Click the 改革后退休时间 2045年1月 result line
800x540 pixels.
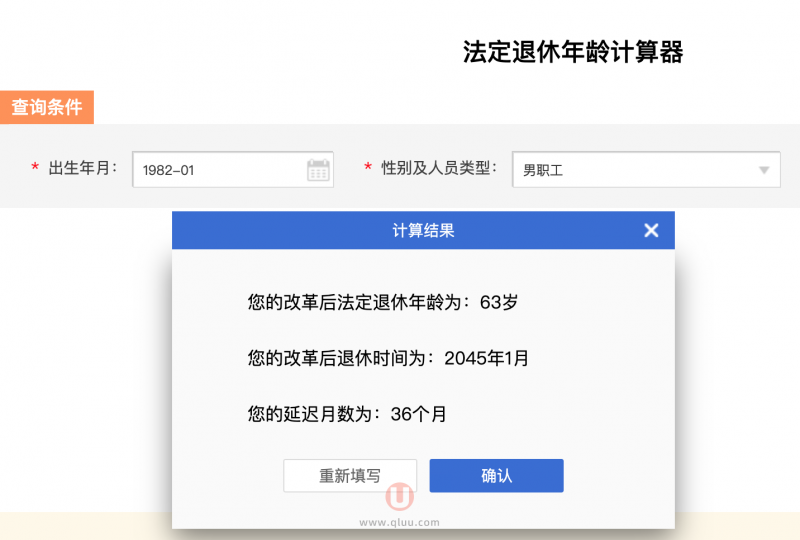point(388,358)
